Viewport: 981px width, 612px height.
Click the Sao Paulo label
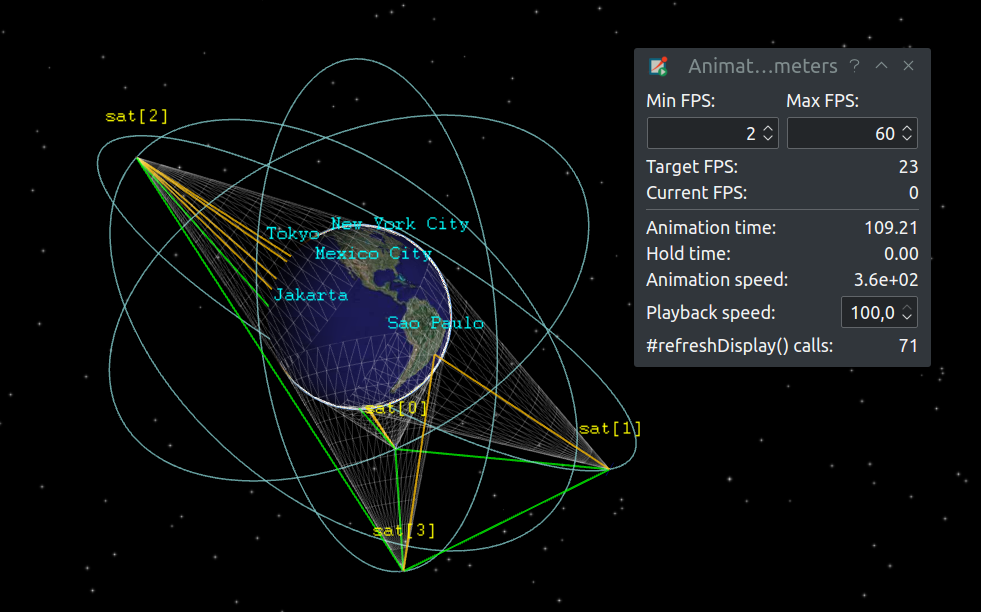click(x=436, y=323)
